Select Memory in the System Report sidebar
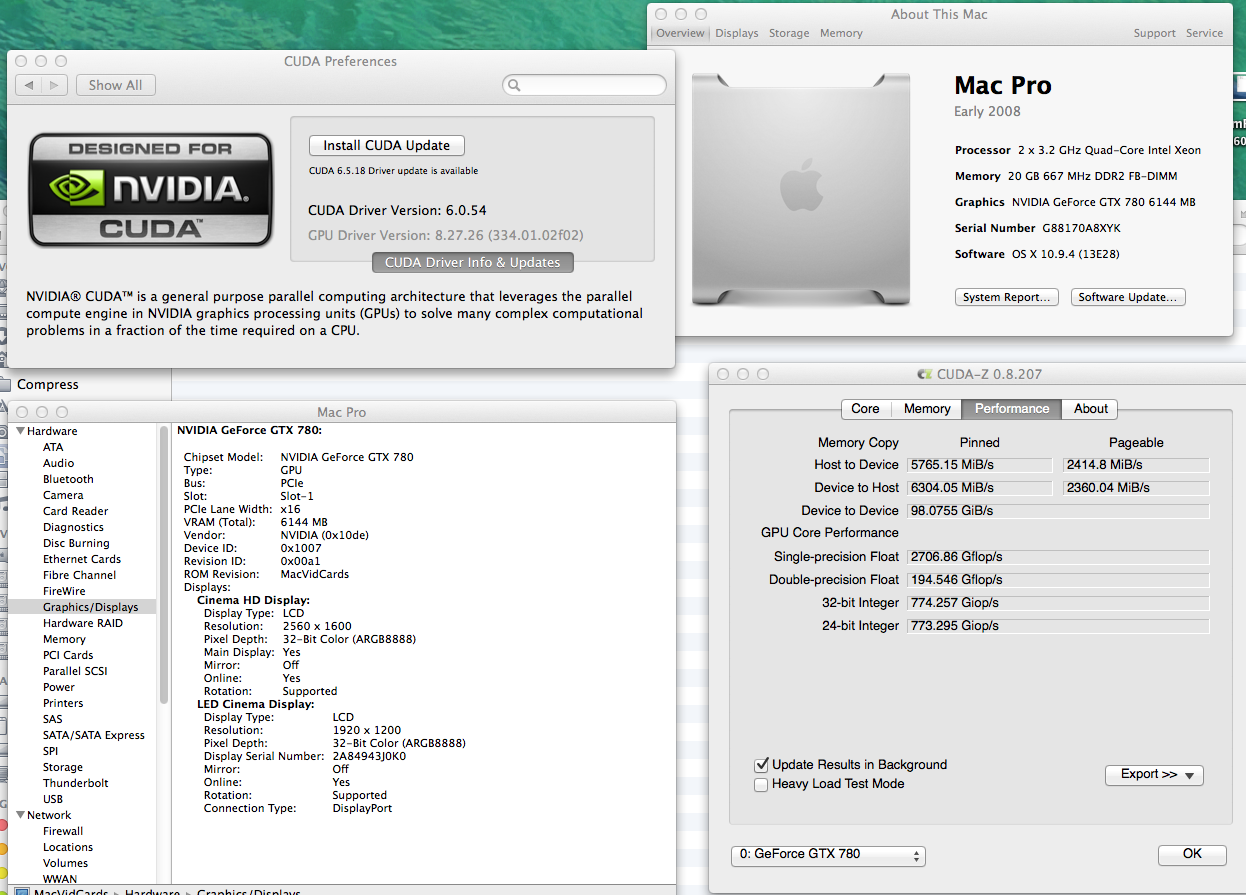This screenshot has height=895, width=1246. (x=64, y=640)
